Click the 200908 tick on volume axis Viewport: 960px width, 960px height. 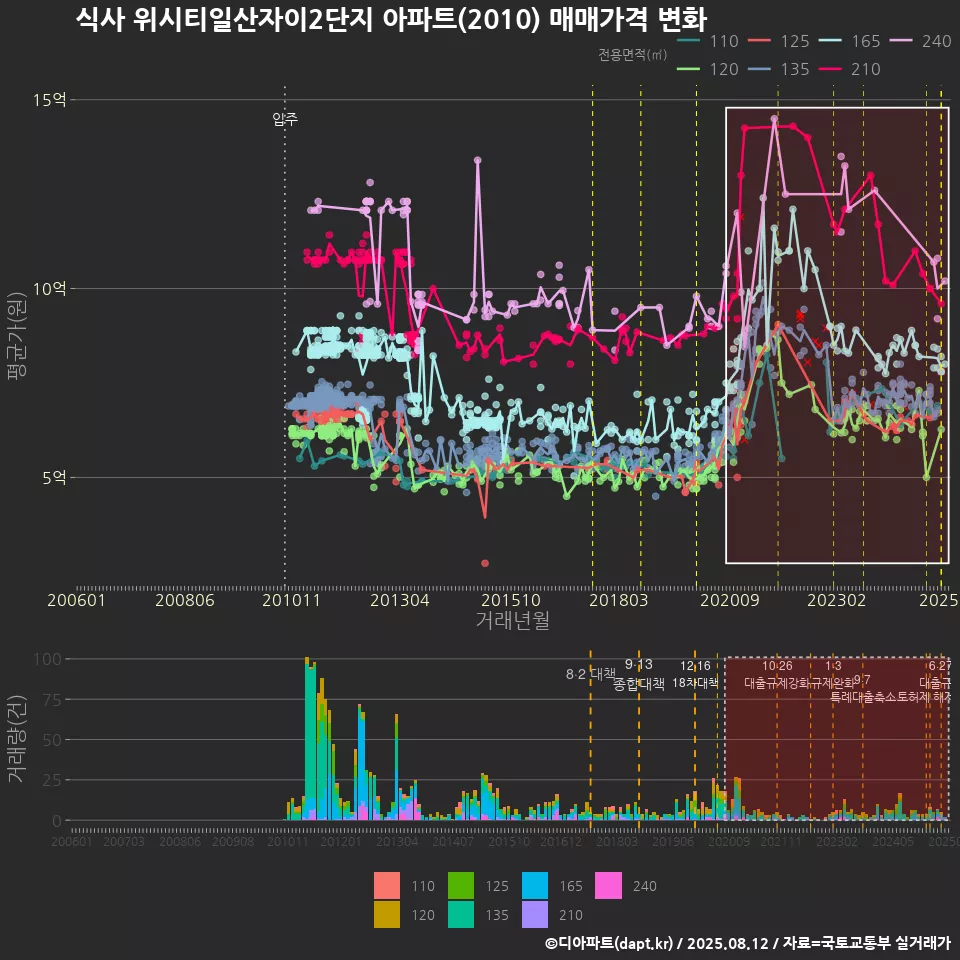pos(233,841)
